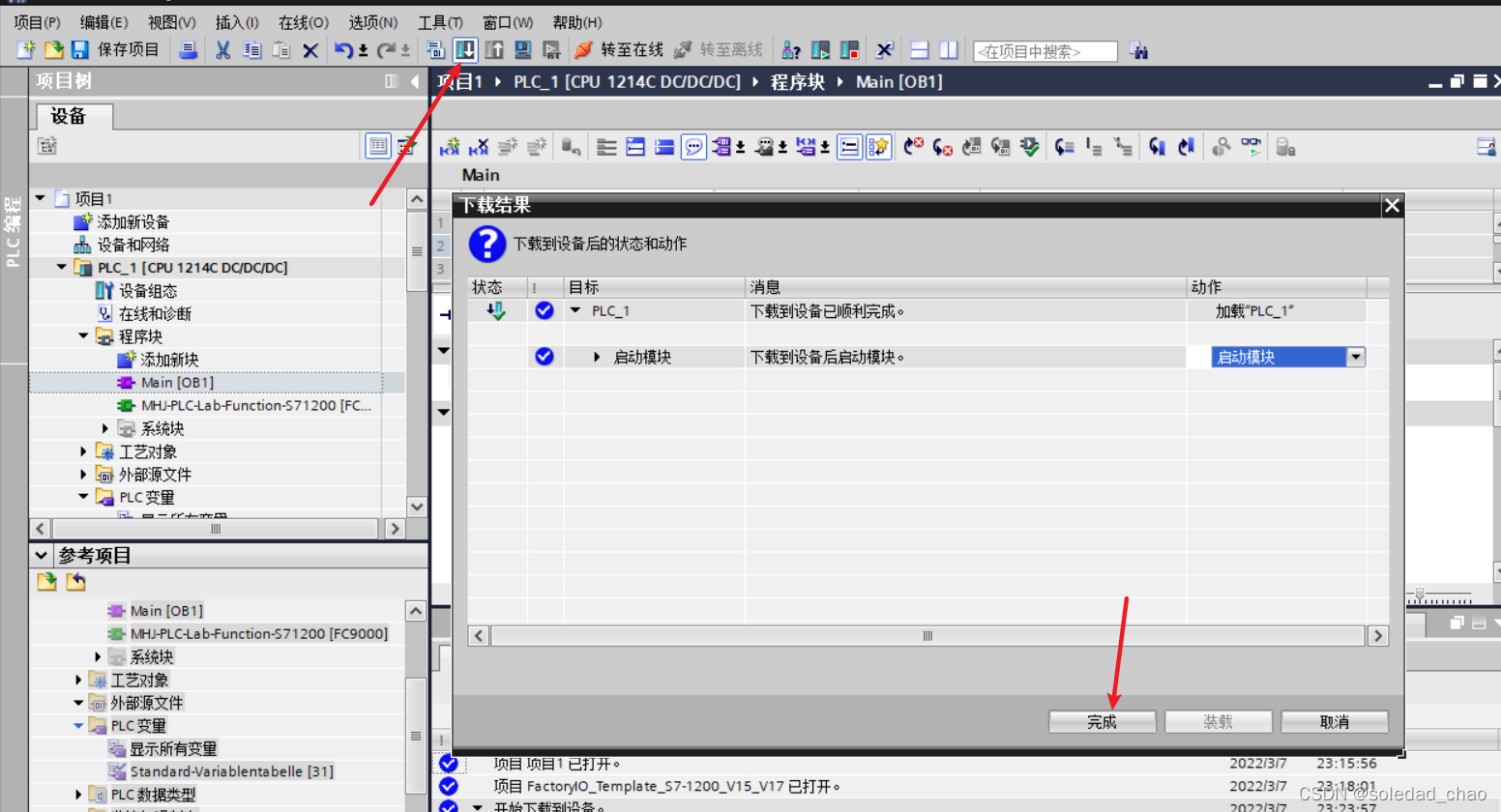
Task: Click the cut scissors icon
Action: (223, 49)
